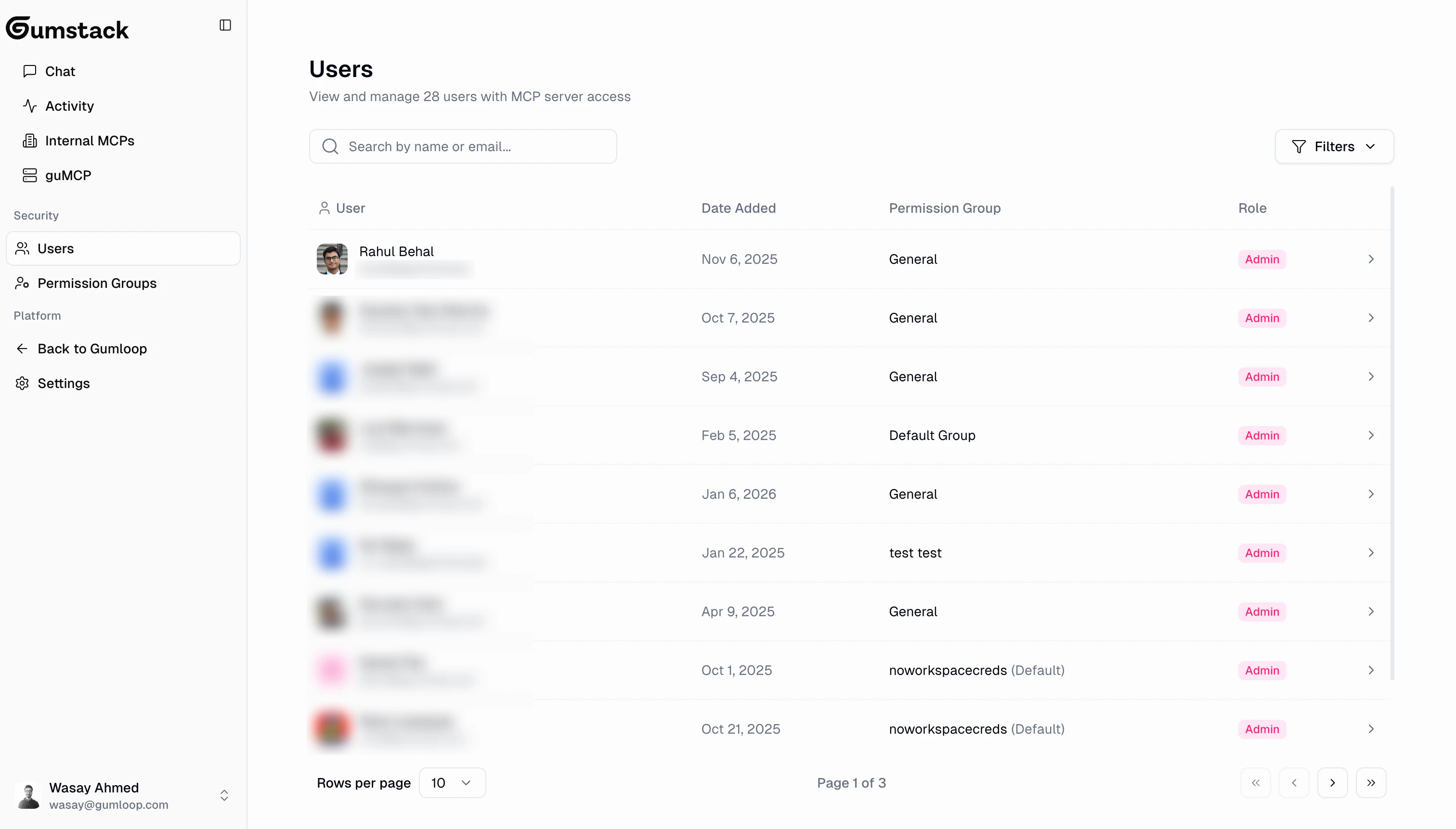
Task: Expand details for Rahul Behal's row
Action: 1371,259
